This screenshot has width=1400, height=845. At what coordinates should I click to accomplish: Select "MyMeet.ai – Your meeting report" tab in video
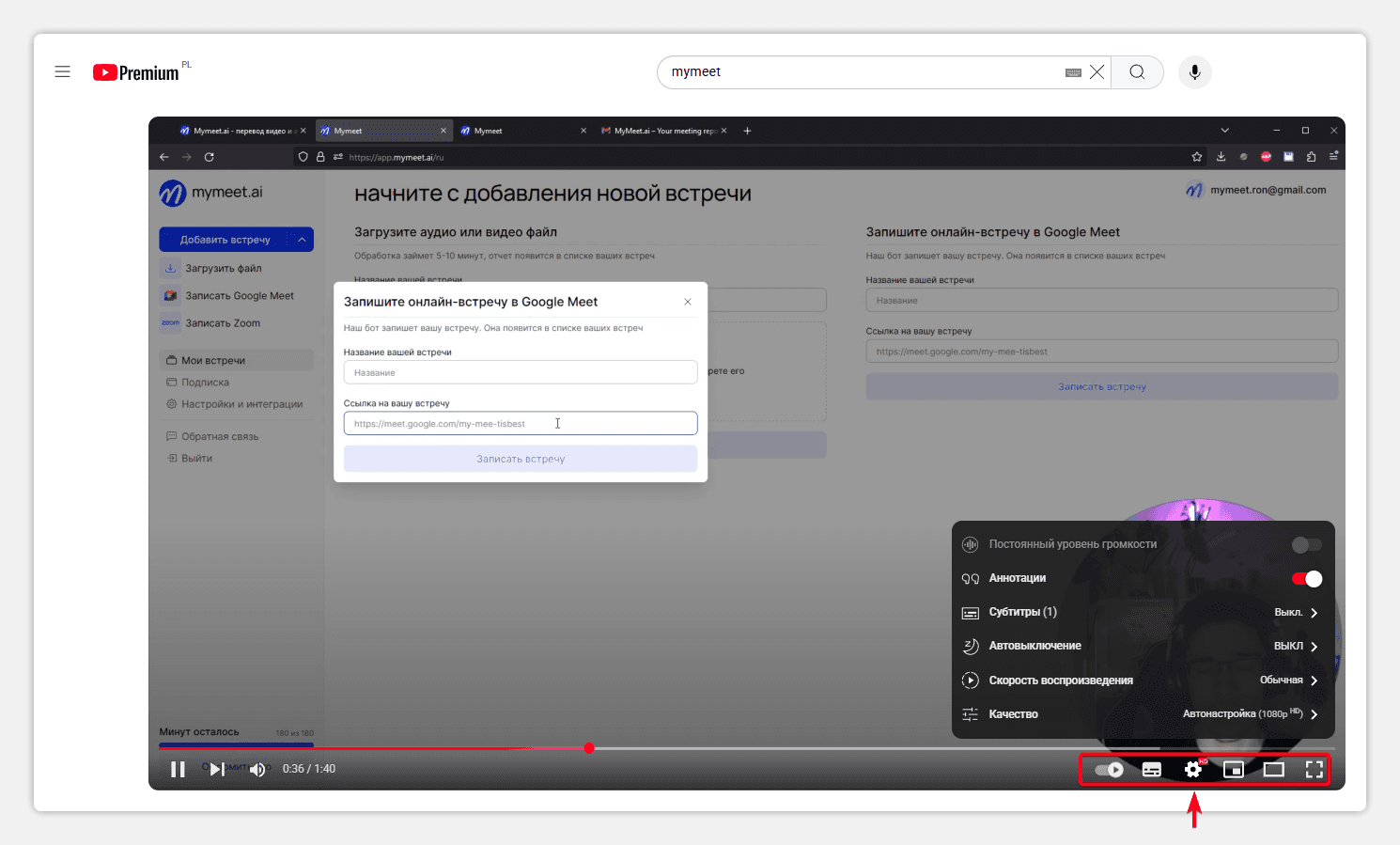[x=665, y=131]
